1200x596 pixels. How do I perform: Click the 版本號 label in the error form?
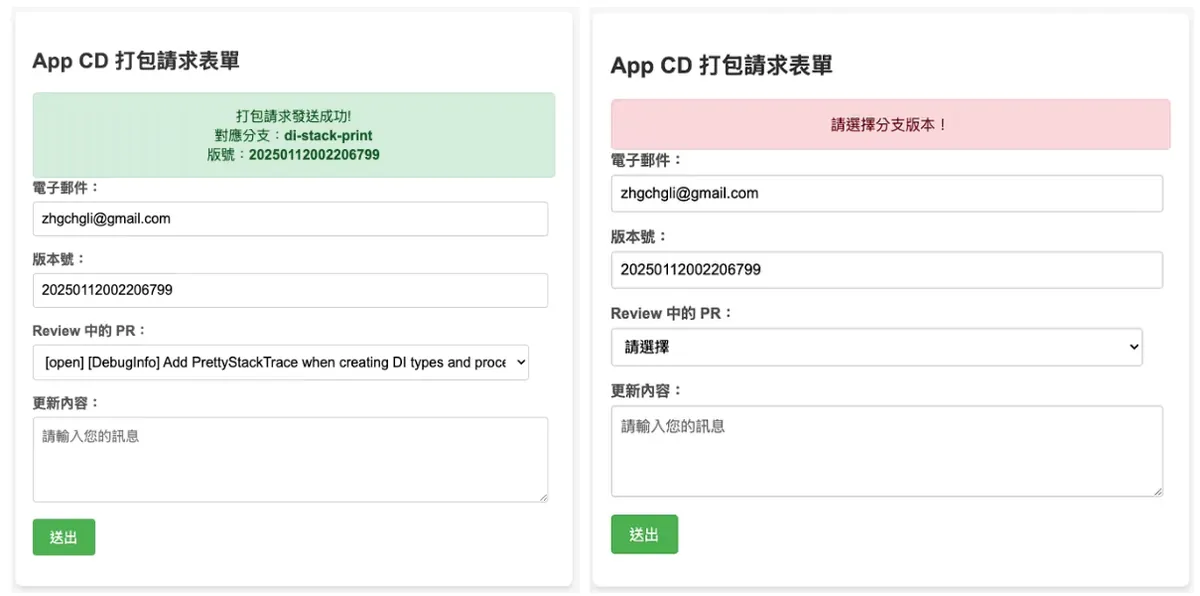coord(638,237)
